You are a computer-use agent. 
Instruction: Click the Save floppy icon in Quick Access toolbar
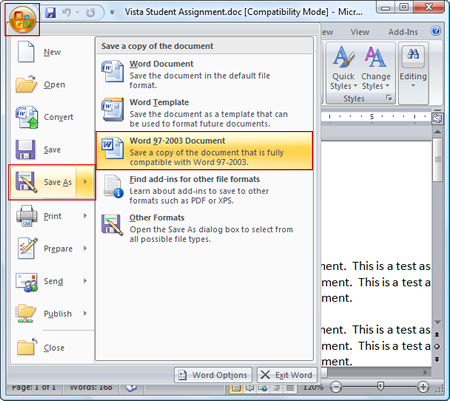coord(50,13)
